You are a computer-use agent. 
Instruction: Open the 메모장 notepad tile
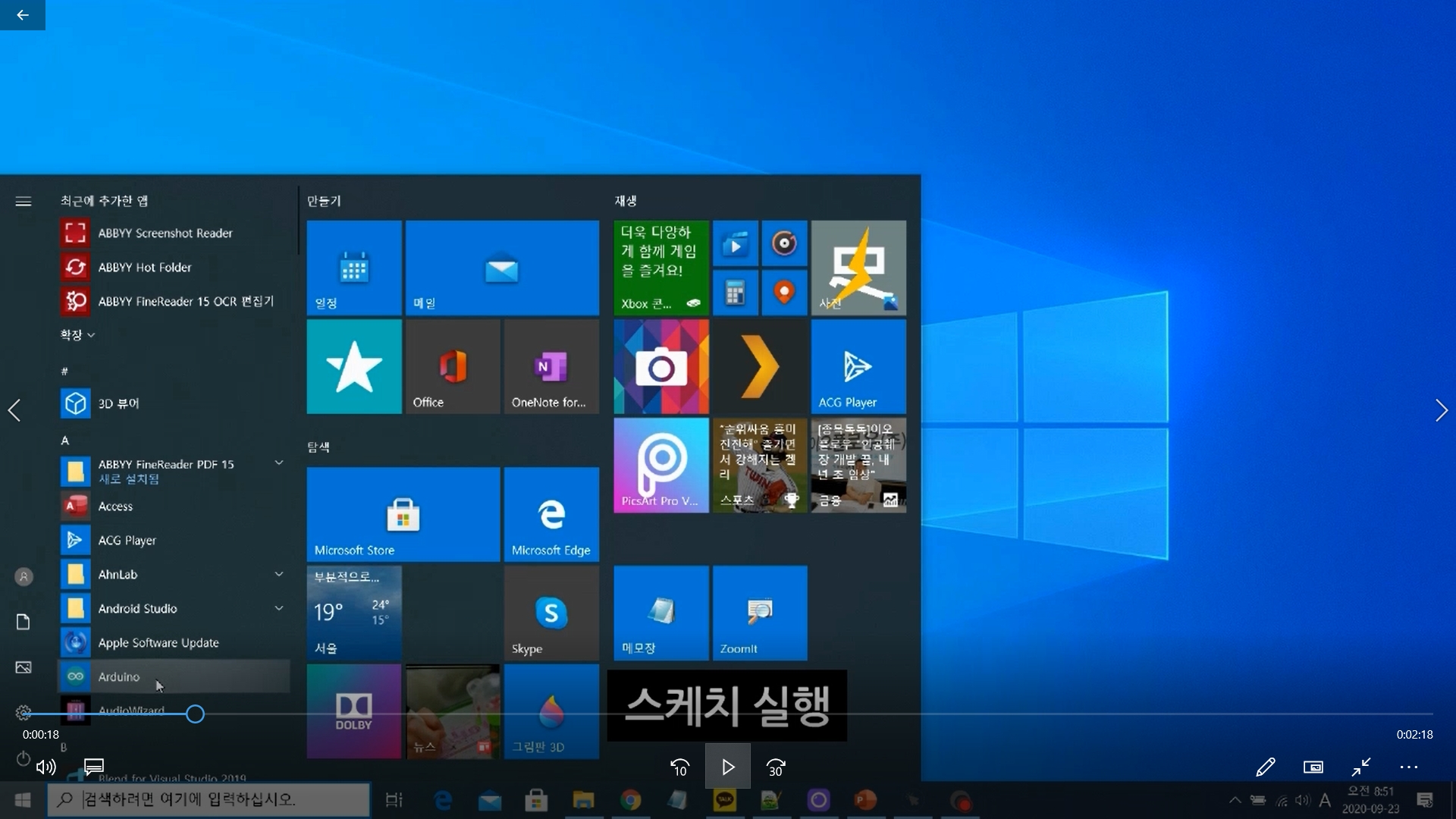(x=661, y=613)
